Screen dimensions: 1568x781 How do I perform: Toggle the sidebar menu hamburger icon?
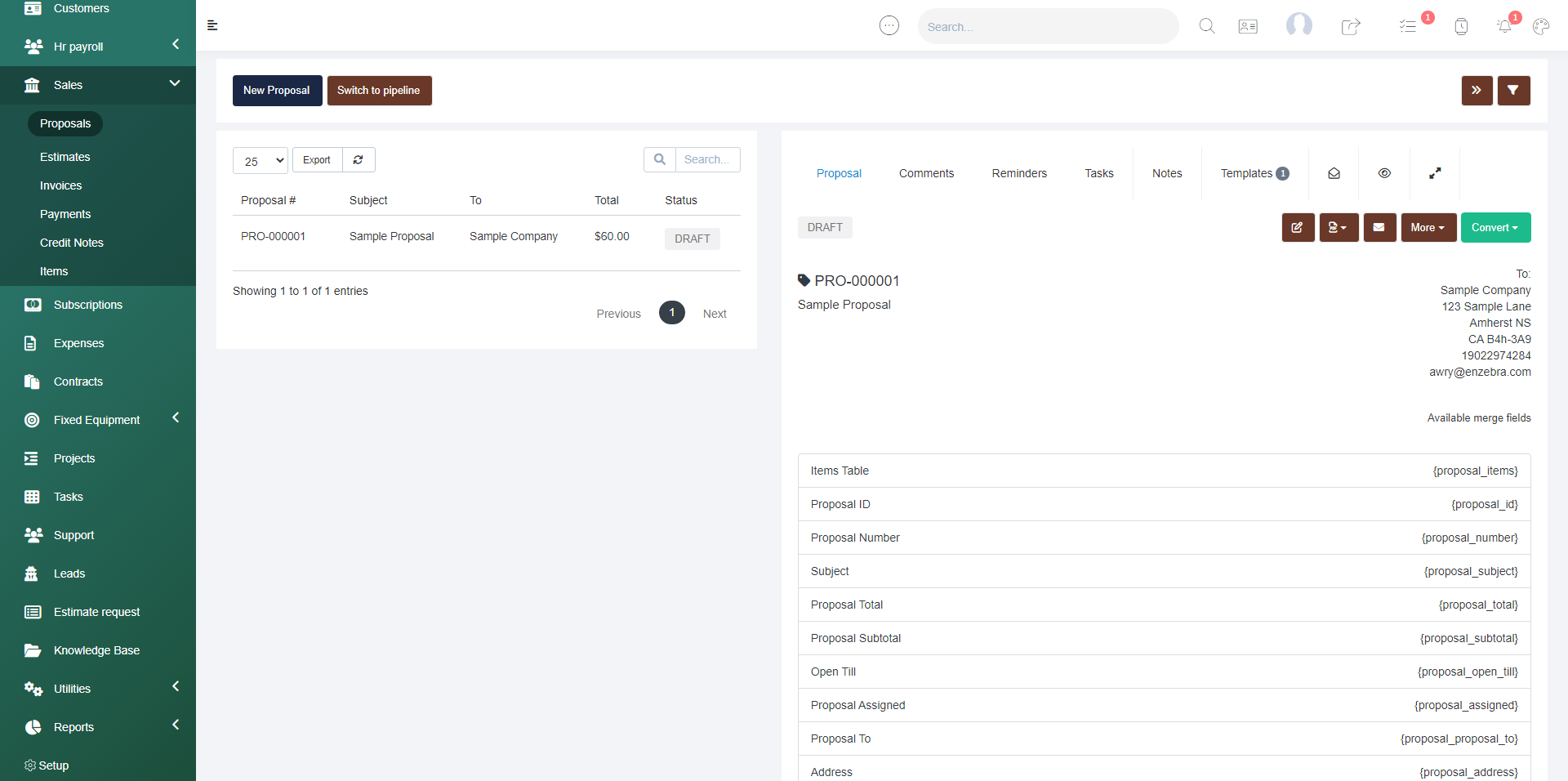pyautogui.click(x=212, y=25)
